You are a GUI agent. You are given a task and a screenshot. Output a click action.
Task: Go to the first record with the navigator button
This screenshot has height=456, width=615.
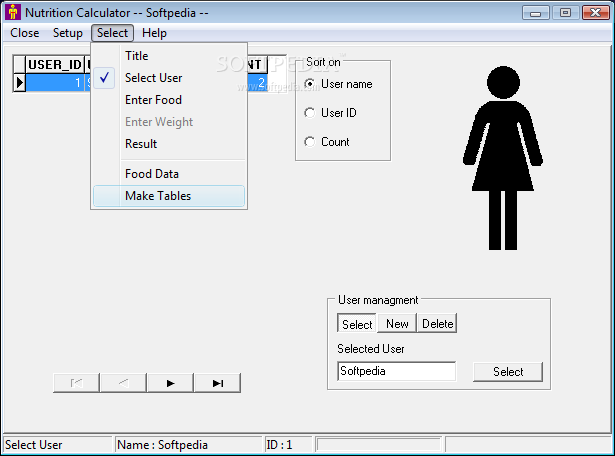point(76,383)
